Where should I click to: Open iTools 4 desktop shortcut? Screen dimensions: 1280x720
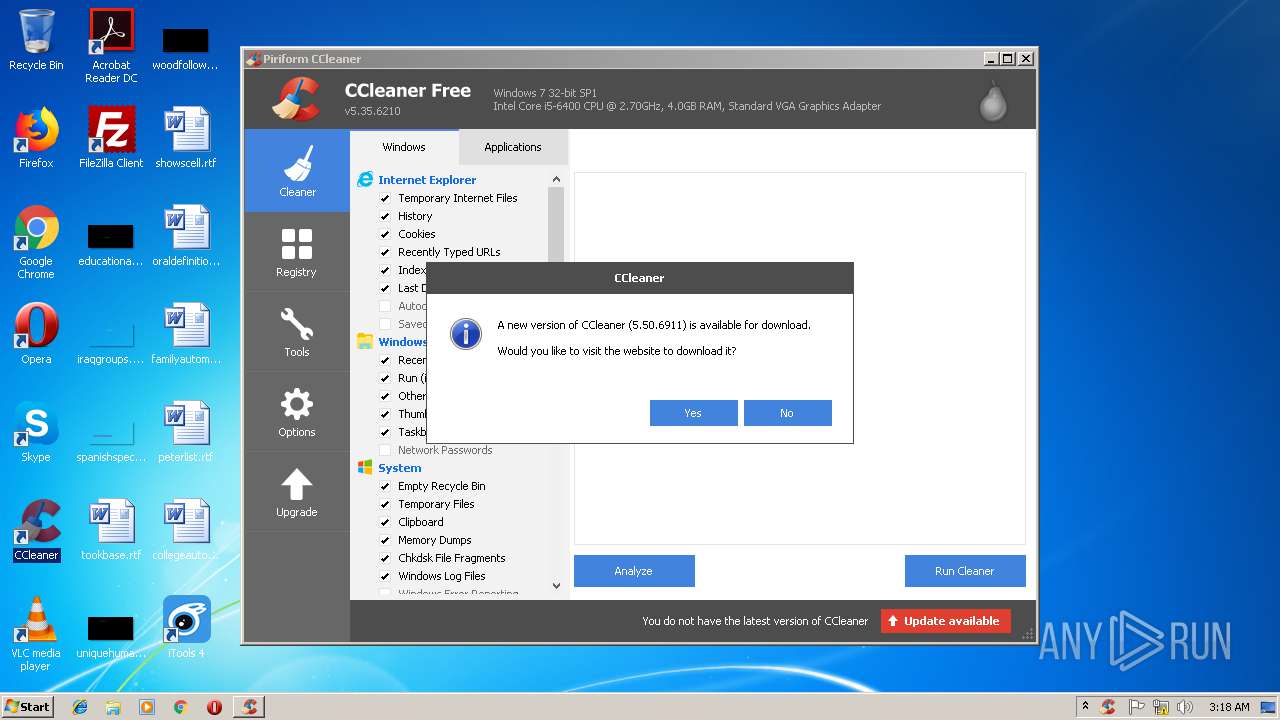[x=186, y=627]
